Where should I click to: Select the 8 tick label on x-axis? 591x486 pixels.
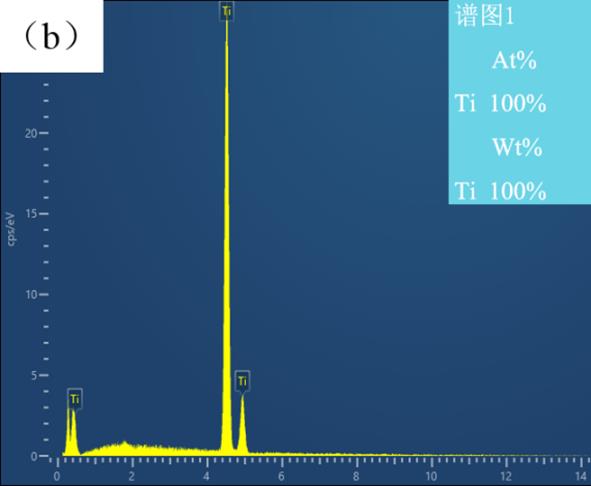[x=356, y=476]
